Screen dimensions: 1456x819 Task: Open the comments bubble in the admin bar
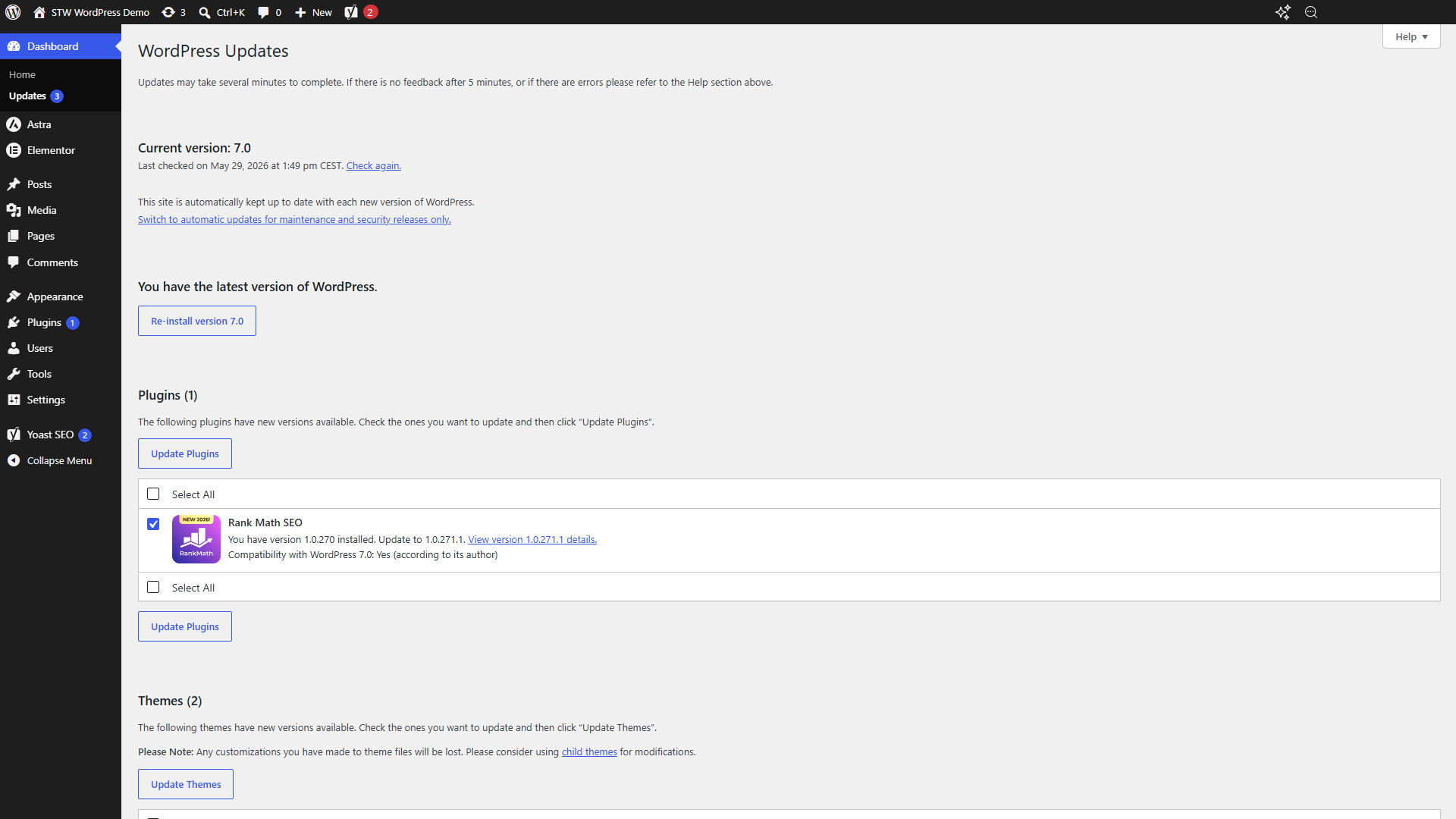(x=263, y=12)
